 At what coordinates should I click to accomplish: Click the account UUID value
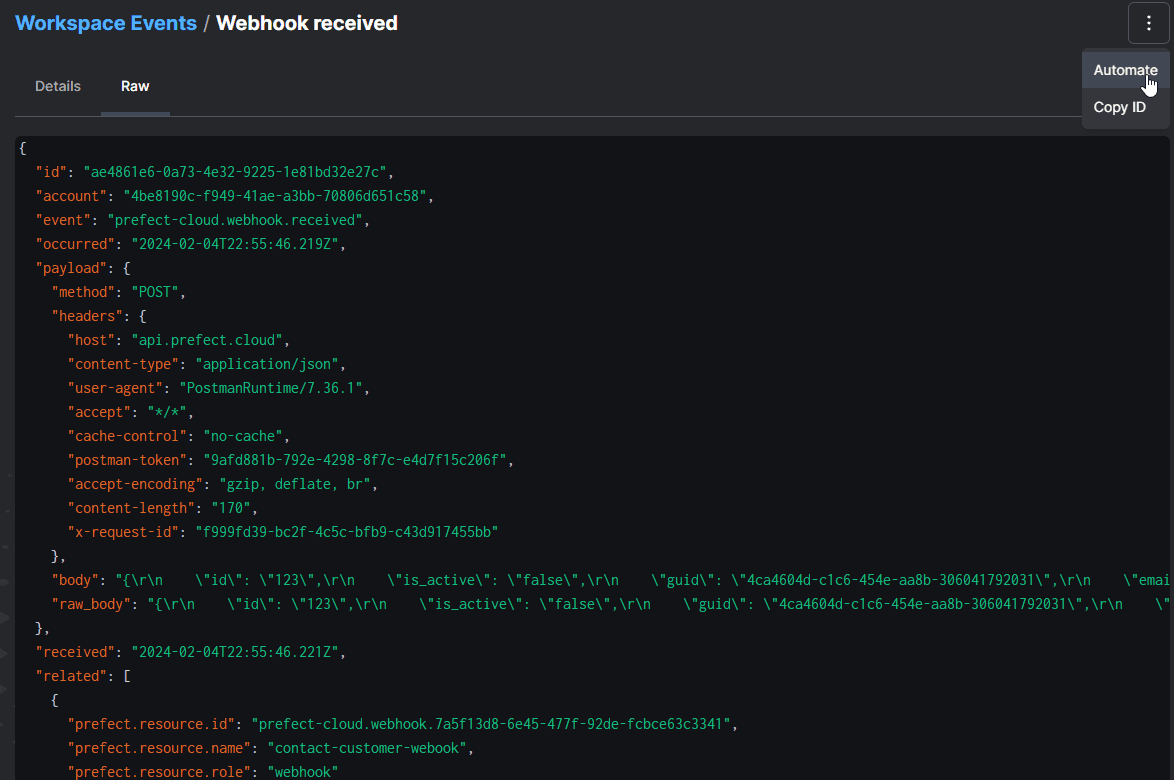pos(277,196)
